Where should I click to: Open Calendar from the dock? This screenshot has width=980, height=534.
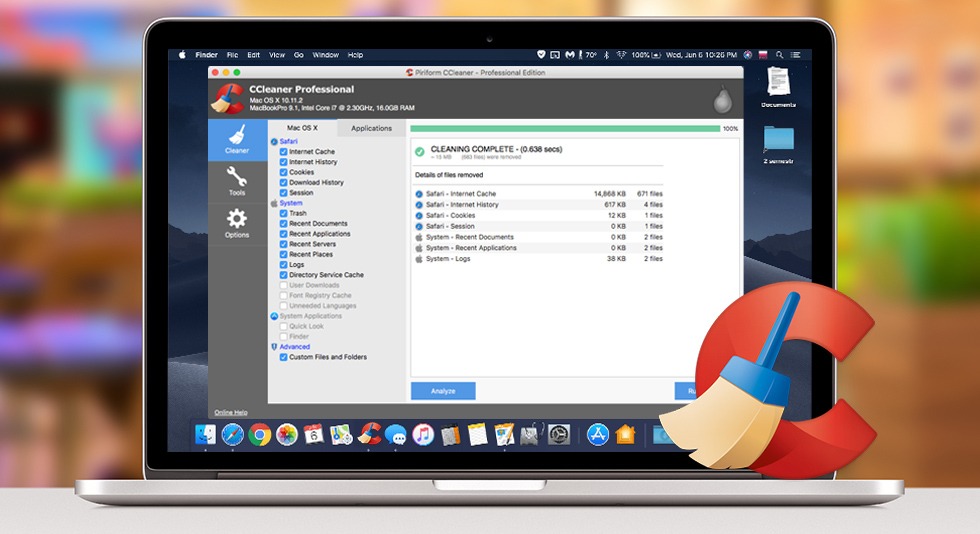pyautogui.click(x=314, y=434)
